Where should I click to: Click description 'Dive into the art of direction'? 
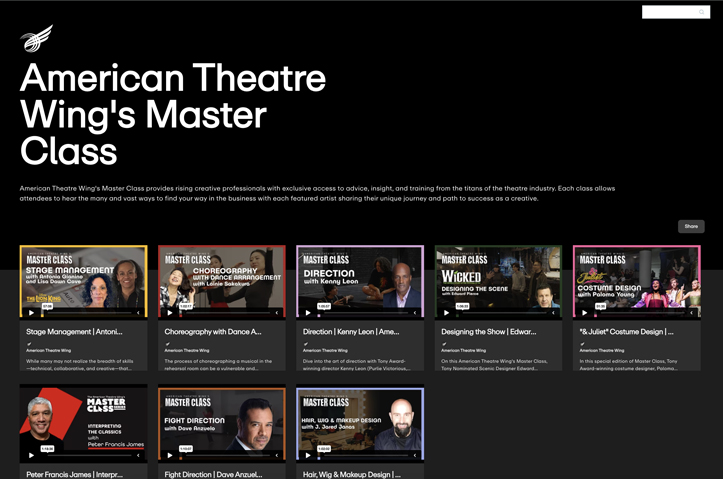pos(356,365)
